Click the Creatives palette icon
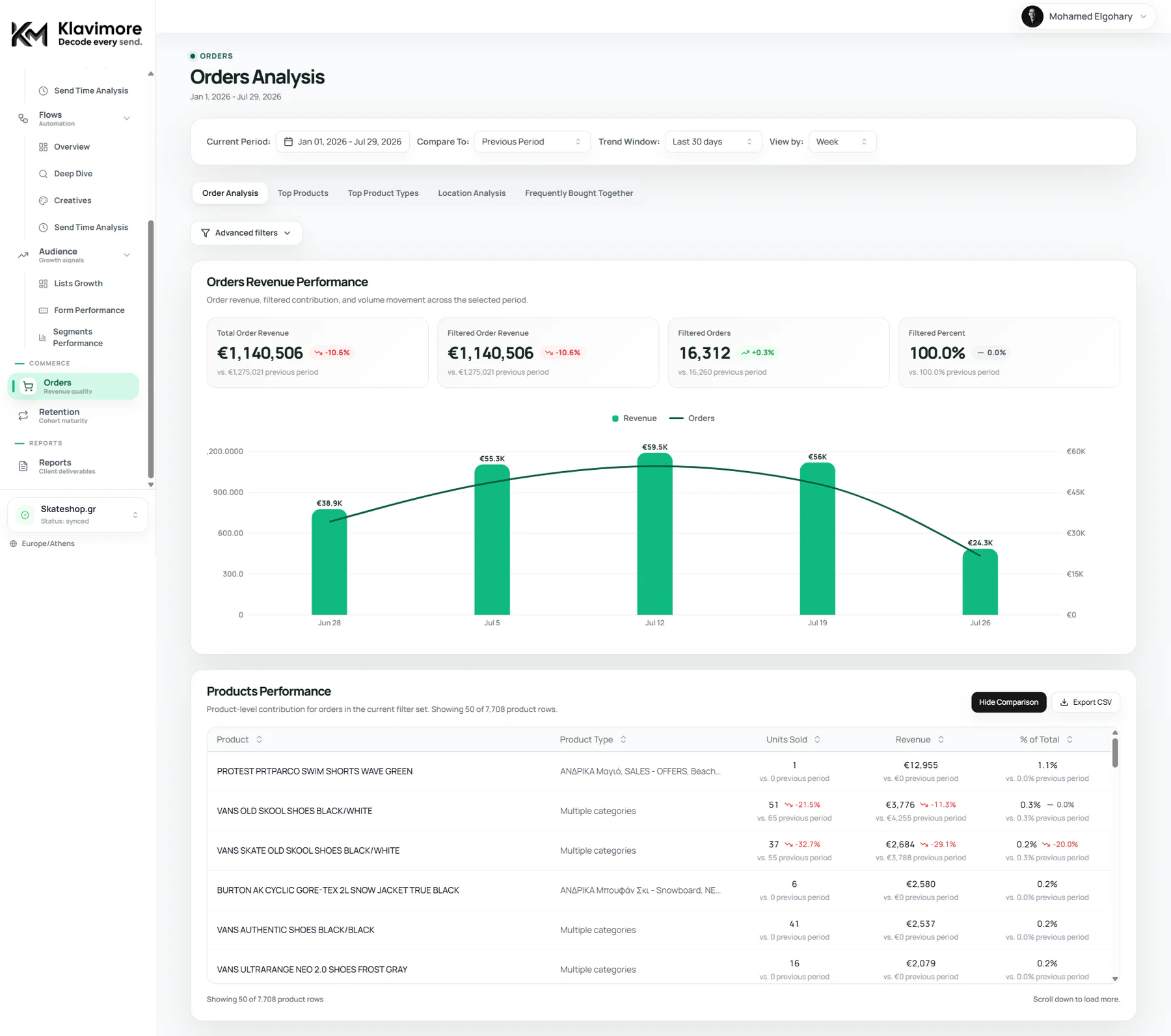Viewport: 1171px width, 1036px height. click(x=44, y=200)
